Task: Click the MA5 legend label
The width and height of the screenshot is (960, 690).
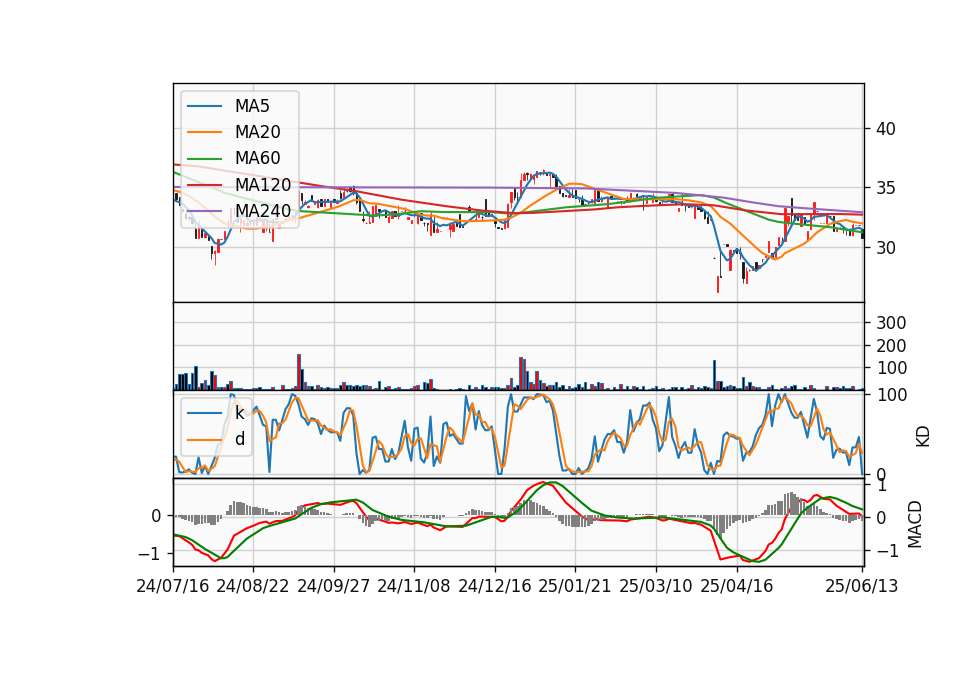Action: (x=252, y=106)
